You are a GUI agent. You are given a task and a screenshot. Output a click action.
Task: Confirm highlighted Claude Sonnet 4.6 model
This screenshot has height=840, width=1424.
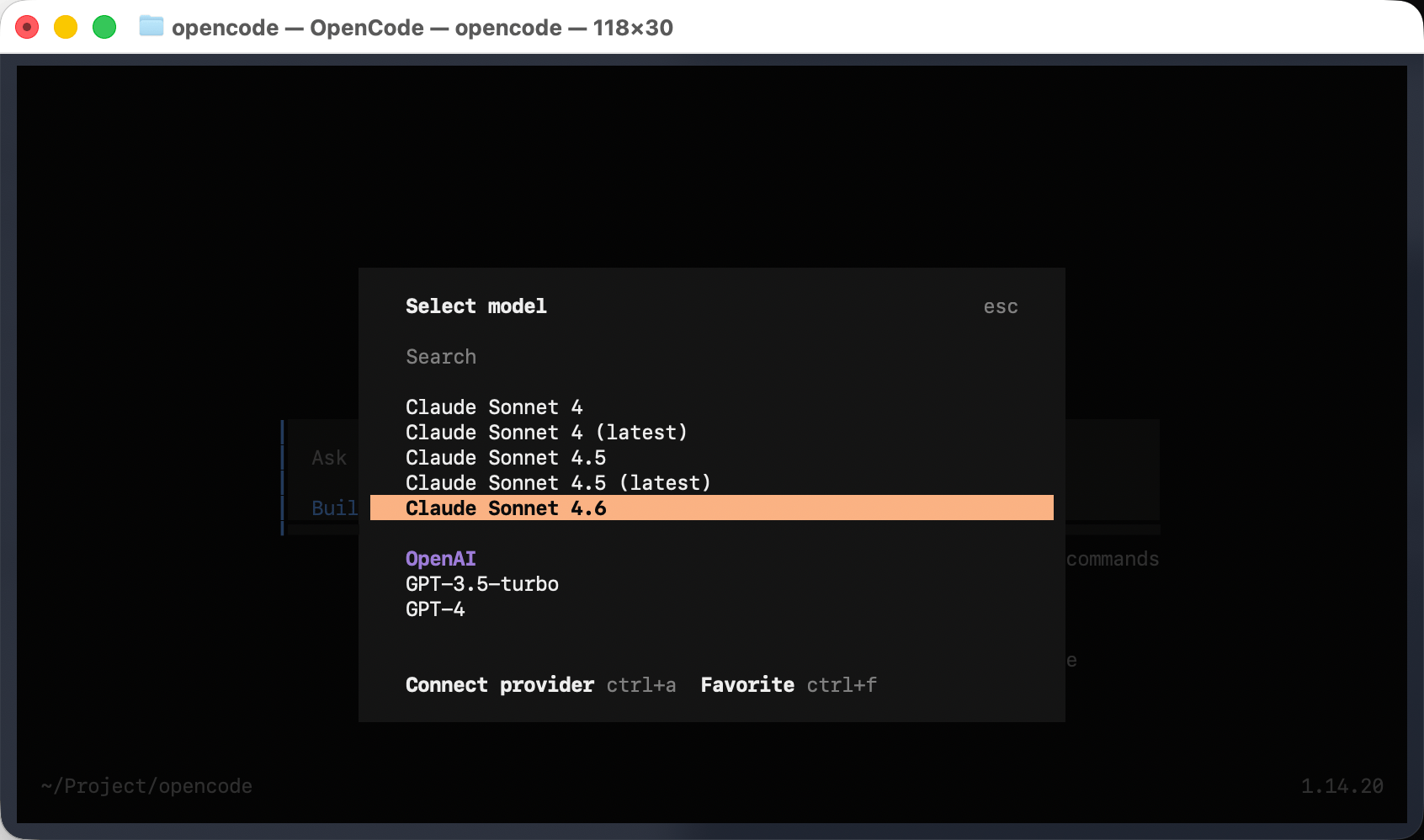click(712, 508)
